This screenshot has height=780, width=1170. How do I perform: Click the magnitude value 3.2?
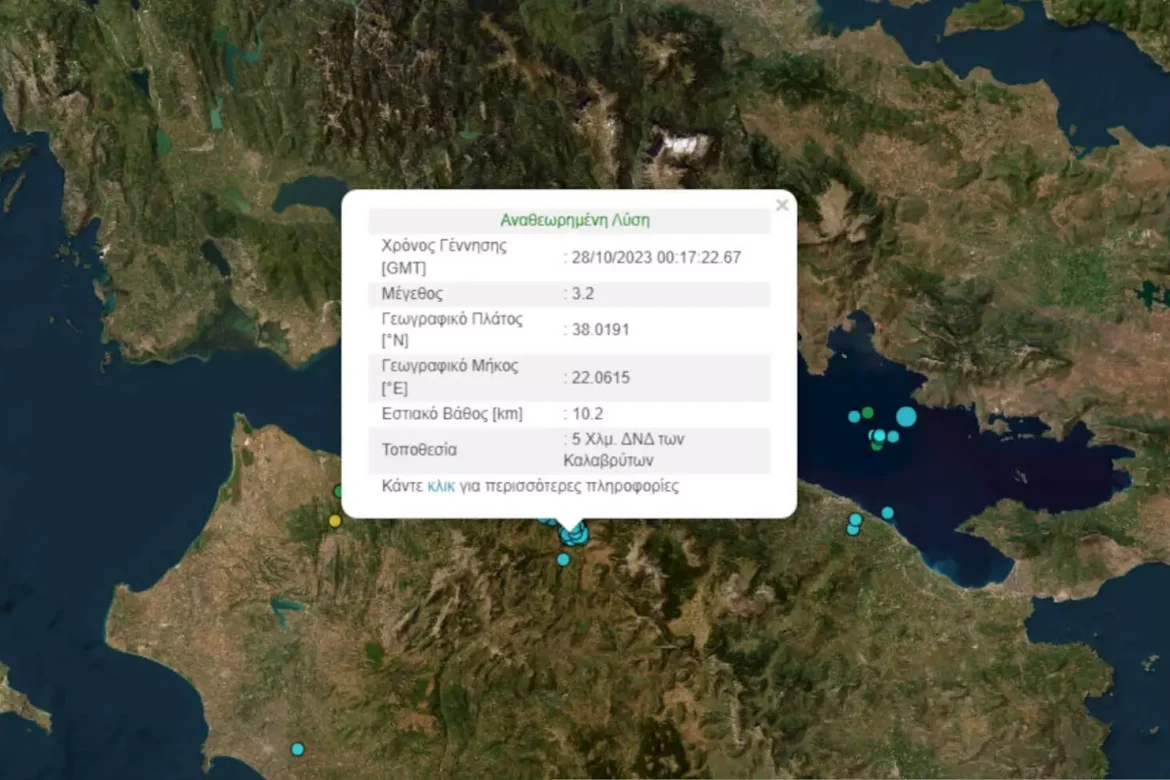coord(582,295)
